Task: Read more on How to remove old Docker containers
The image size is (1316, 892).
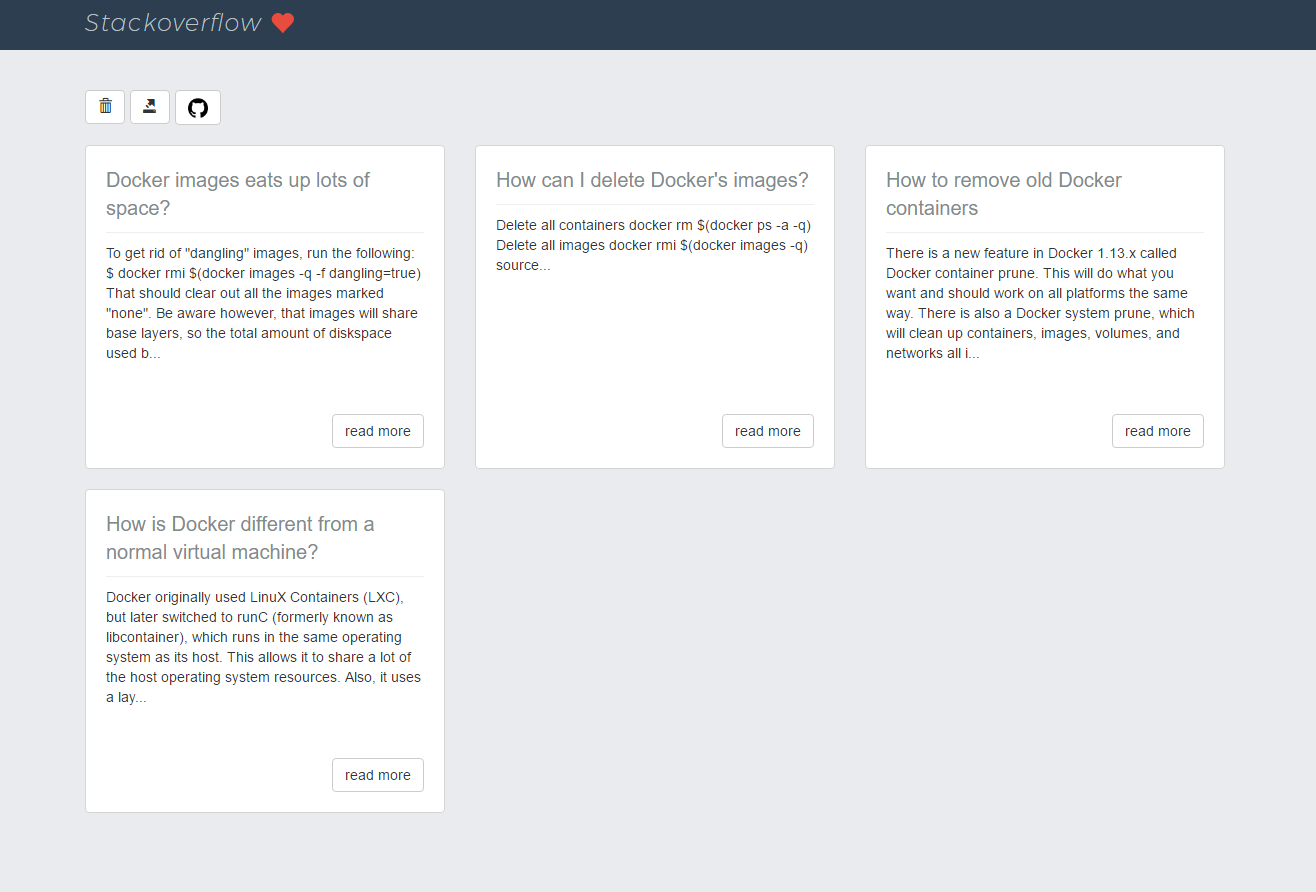Action: click(x=1158, y=431)
